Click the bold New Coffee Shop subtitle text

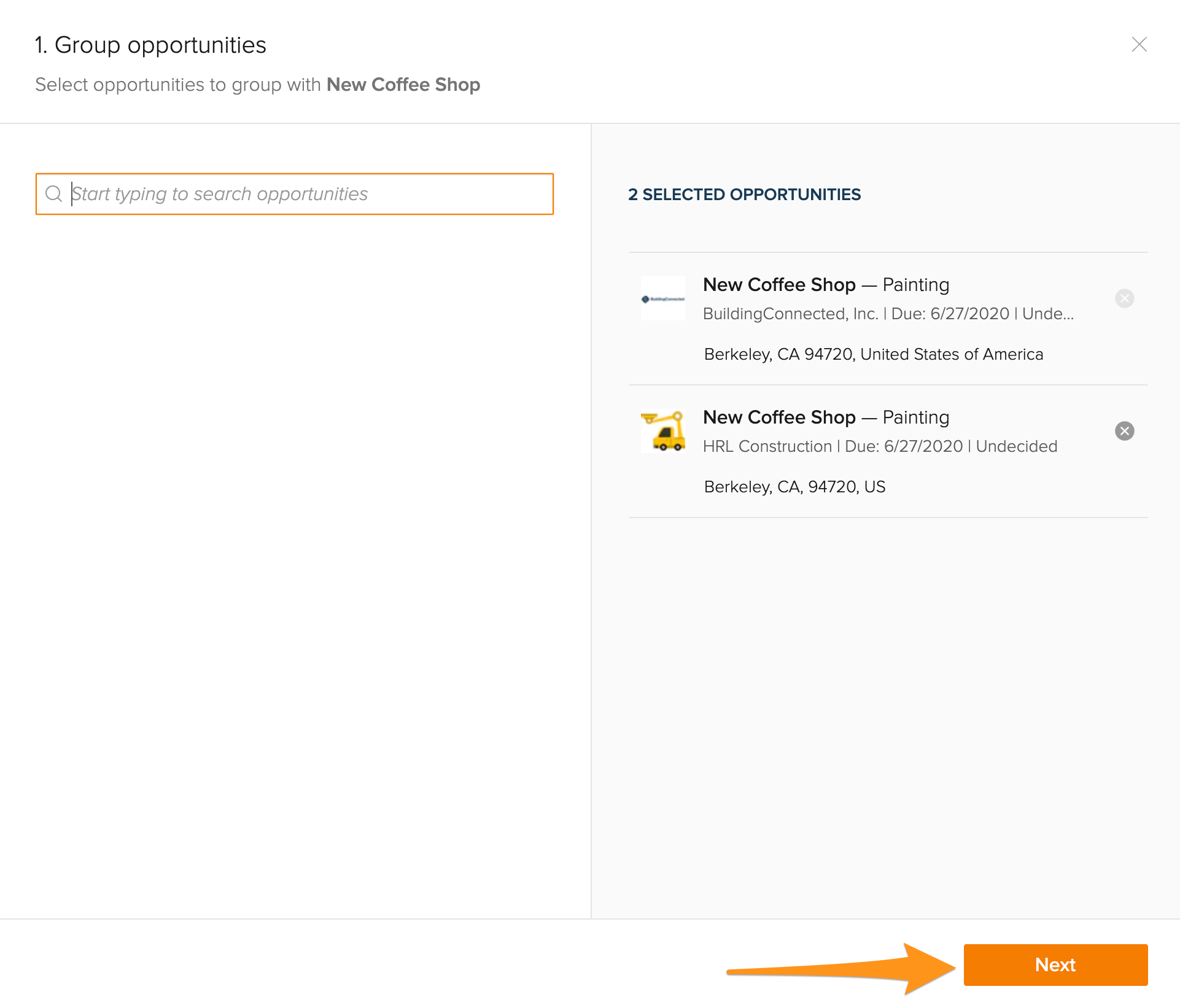click(403, 85)
